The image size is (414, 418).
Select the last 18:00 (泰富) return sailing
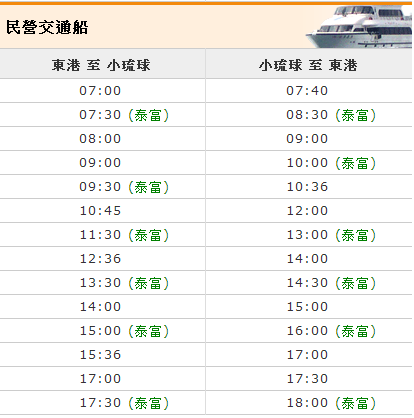[x=331, y=403]
